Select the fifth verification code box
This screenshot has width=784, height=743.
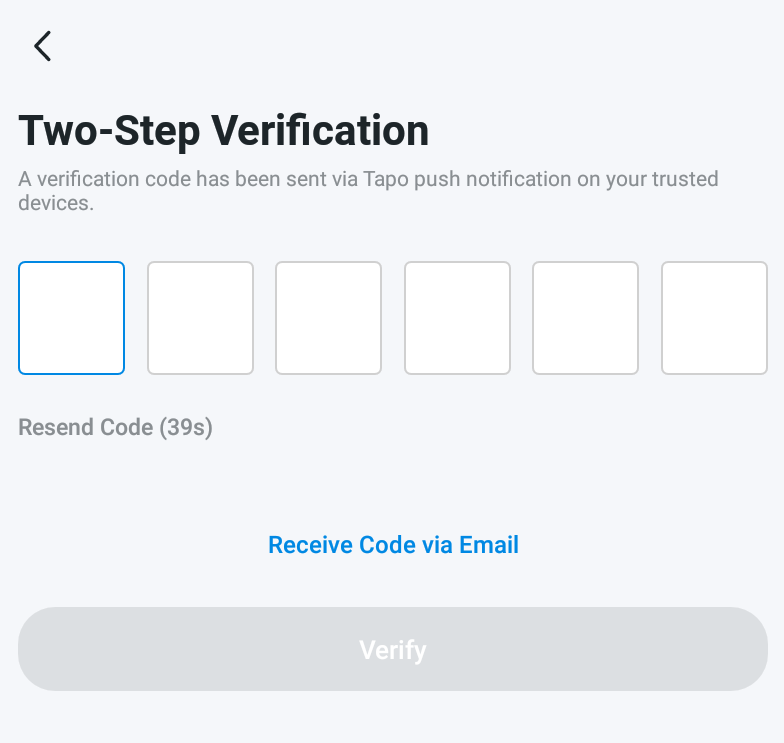(x=585, y=318)
